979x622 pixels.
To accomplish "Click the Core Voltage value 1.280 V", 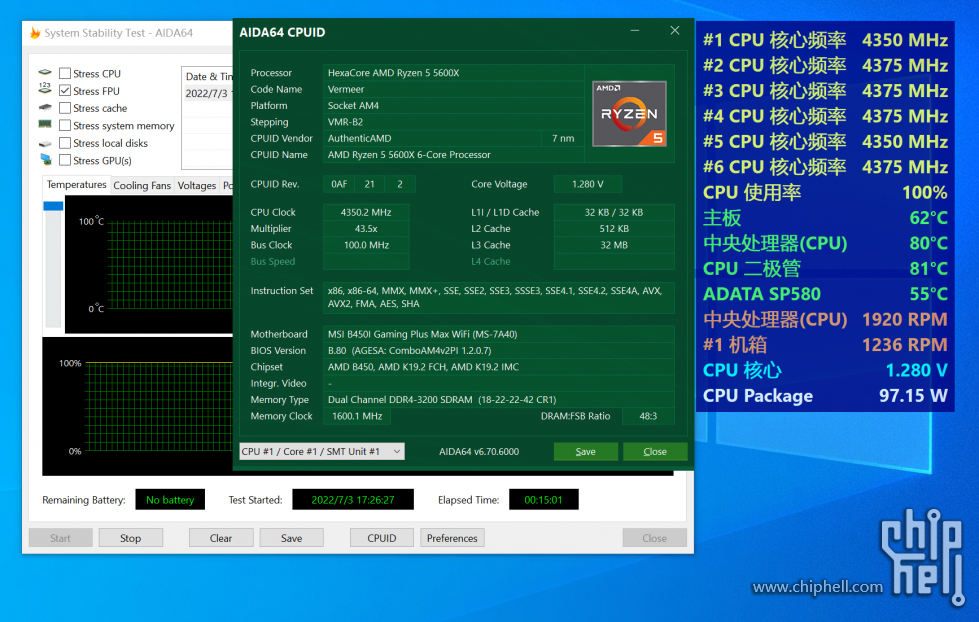I will (x=588, y=184).
